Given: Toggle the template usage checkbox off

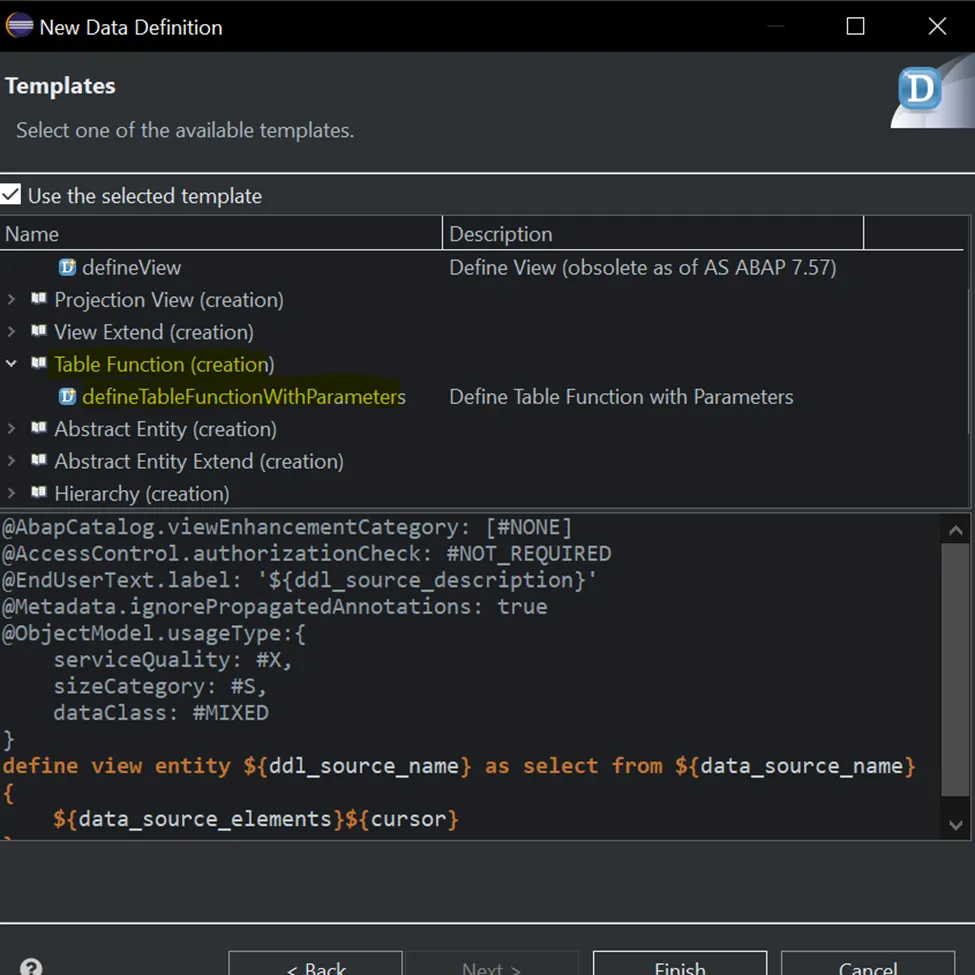Looking at the screenshot, I should (x=12, y=196).
